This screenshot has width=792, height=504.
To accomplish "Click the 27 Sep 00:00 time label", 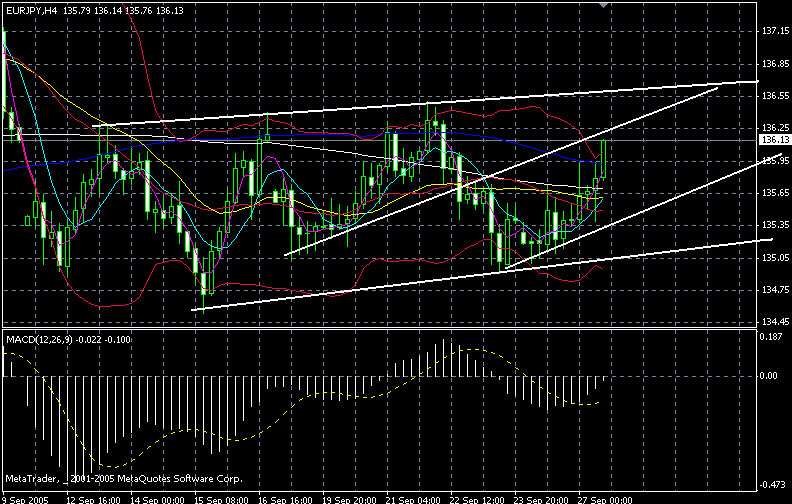I will coord(606,500).
